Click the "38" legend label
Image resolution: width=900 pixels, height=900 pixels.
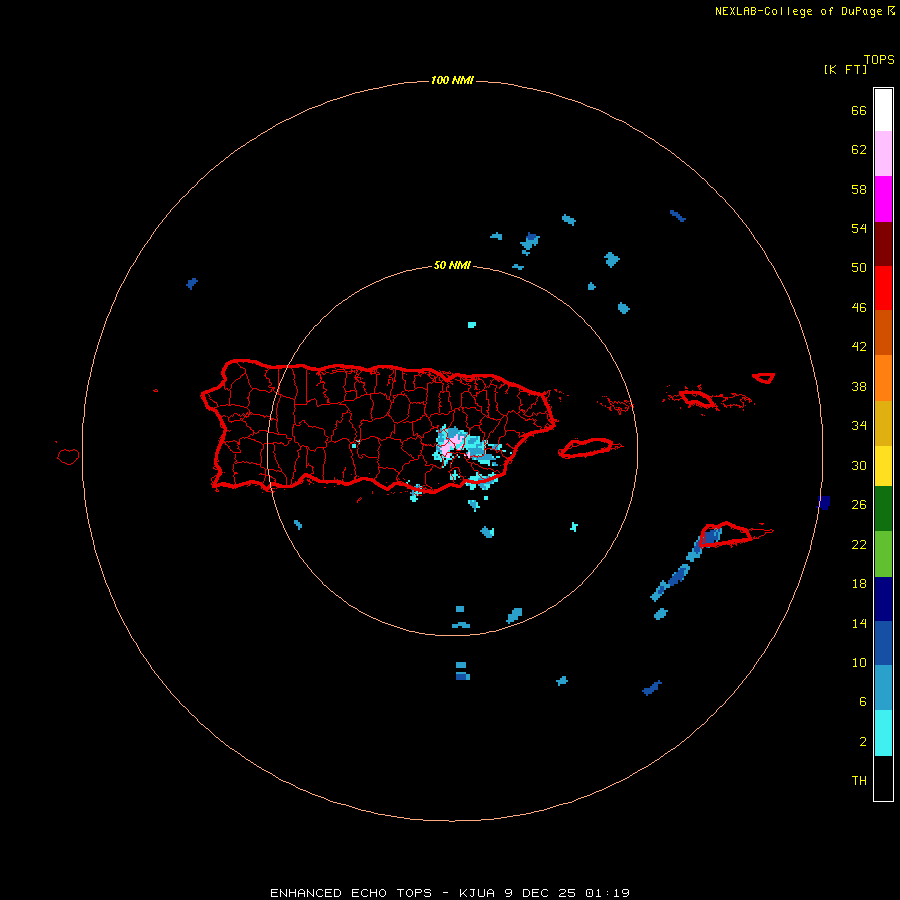(x=859, y=386)
